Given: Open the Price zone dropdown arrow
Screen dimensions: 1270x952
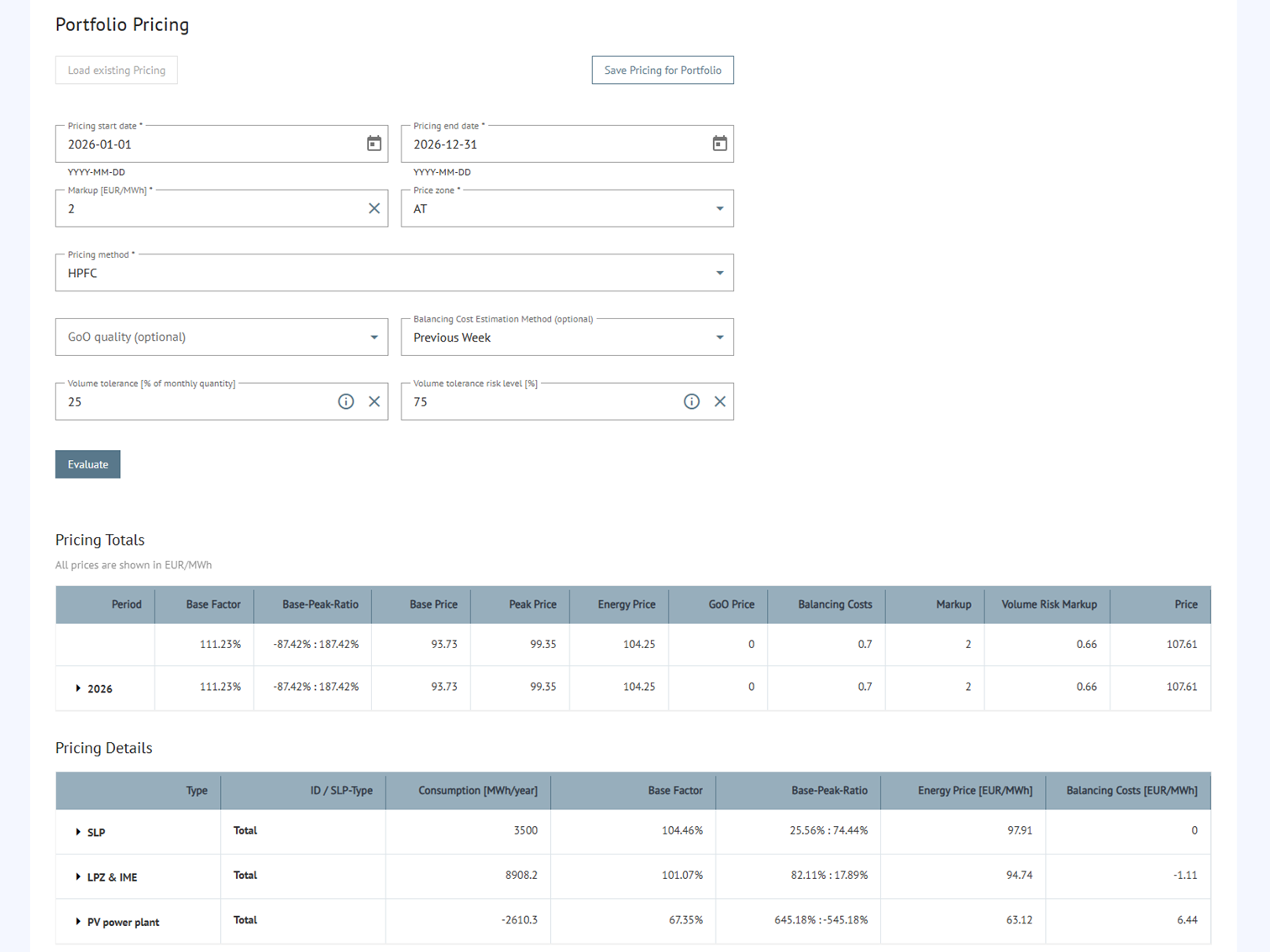Looking at the screenshot, I should tap(720, 208).
